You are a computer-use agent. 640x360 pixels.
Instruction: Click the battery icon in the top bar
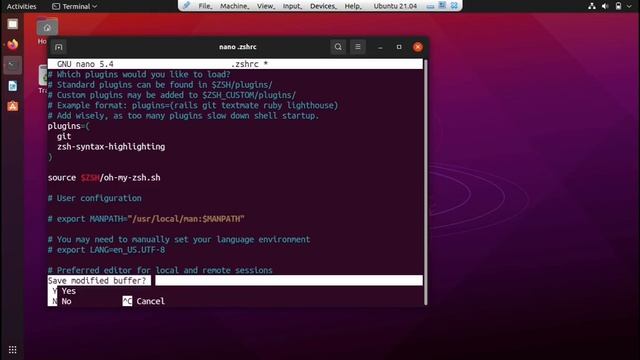pos(618,6)
